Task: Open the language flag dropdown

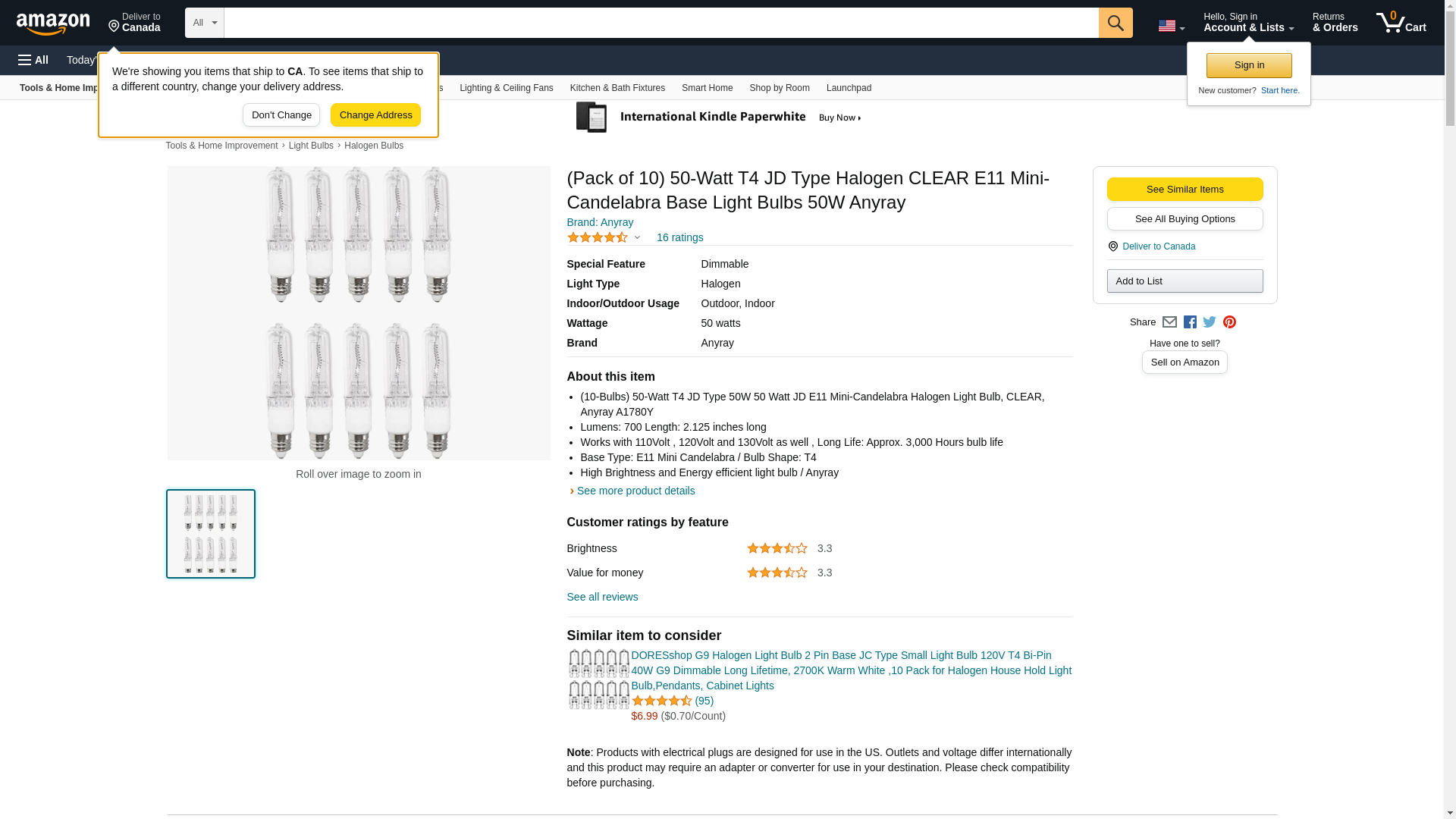Action: (x=1171, y=26)
